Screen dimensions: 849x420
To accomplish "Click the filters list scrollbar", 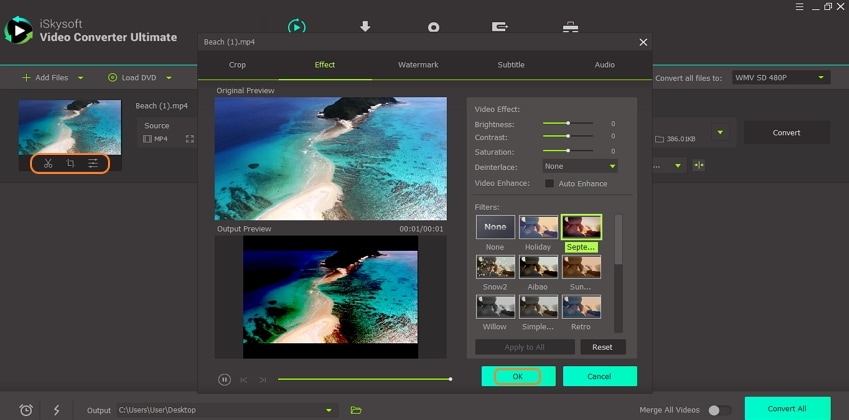I will pyautogui.click(x=618, y=240).
